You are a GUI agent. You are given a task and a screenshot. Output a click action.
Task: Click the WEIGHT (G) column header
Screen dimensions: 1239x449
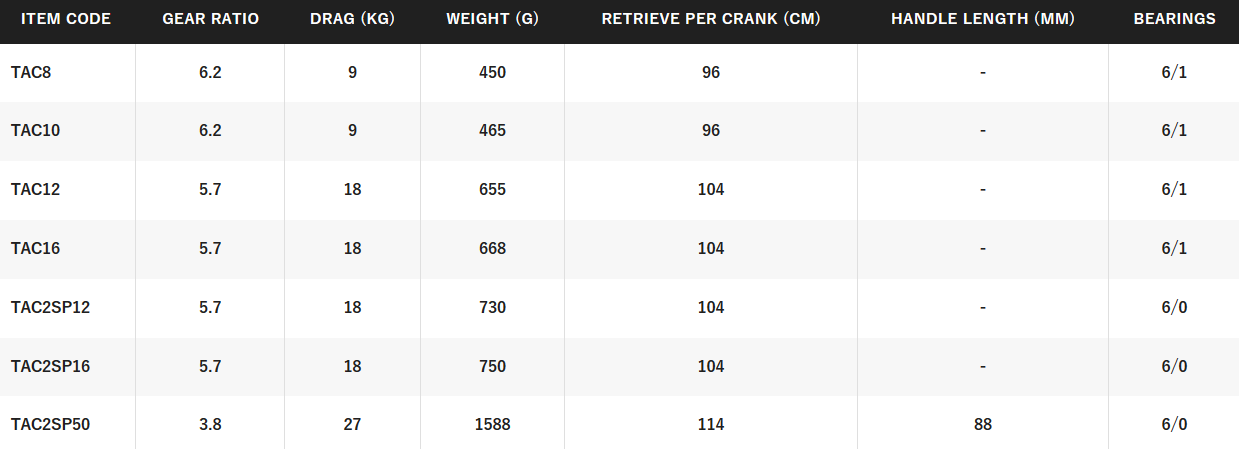coord(492,19)
